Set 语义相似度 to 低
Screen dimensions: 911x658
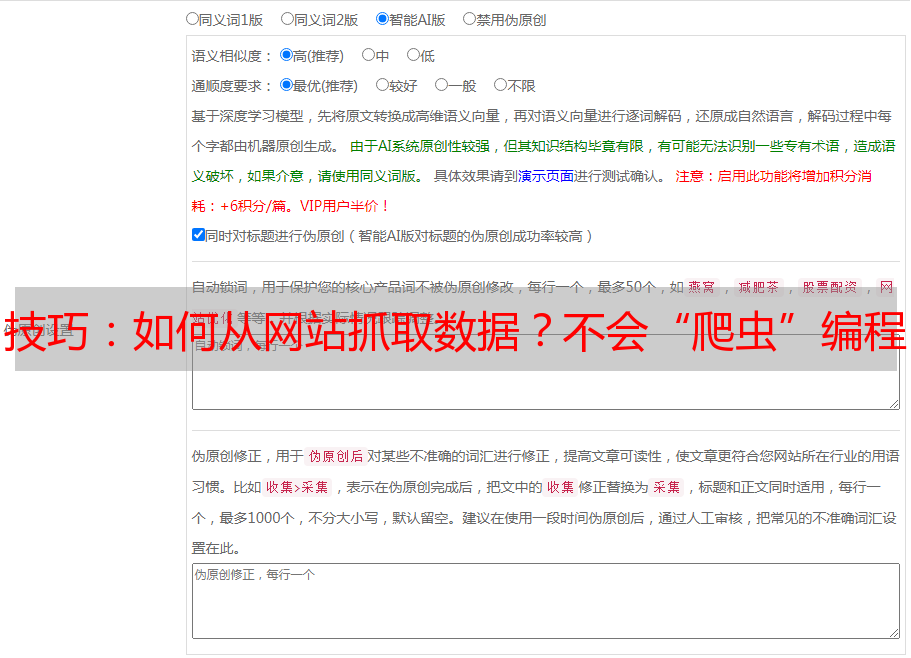click(413, 55)
